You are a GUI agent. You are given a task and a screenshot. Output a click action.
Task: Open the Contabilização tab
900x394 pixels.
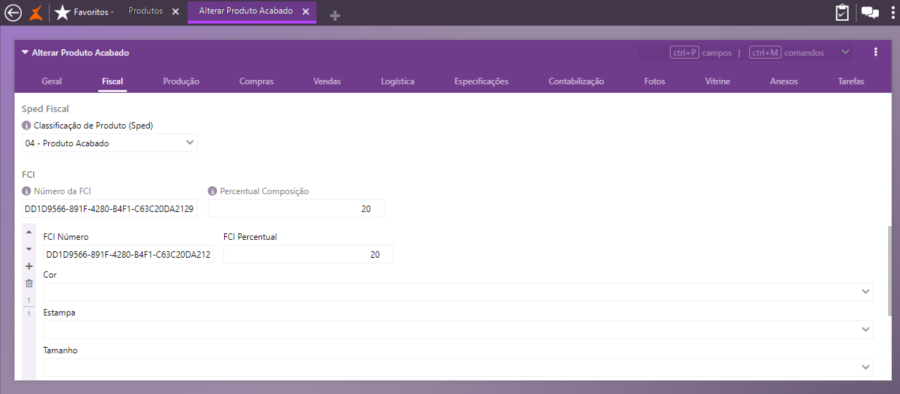pyautogui.click(x=576, y=82)
